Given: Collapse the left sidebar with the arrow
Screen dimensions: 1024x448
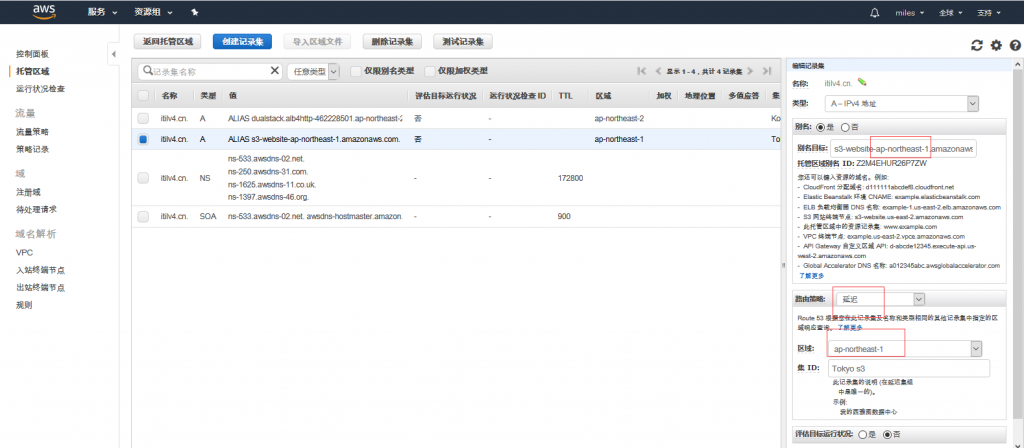Looking at the screenshot, I should pos(113,54).
